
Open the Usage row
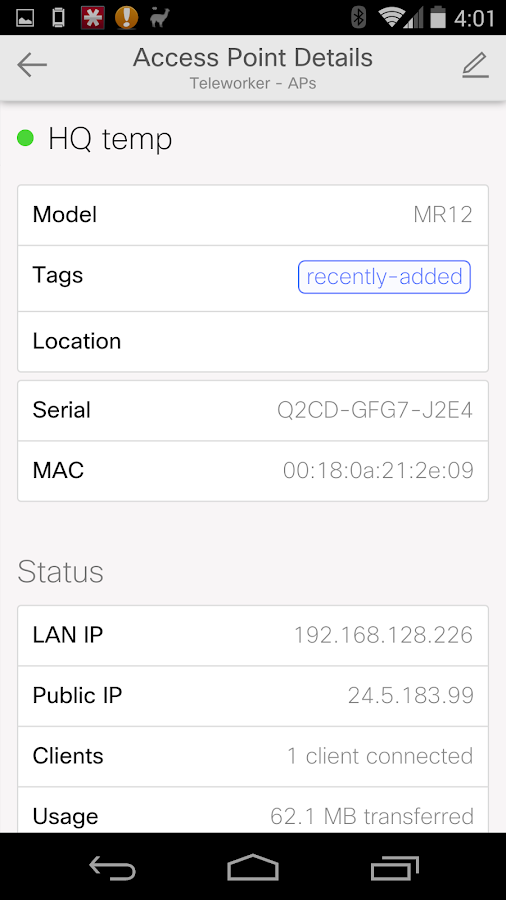click(253, 810)
